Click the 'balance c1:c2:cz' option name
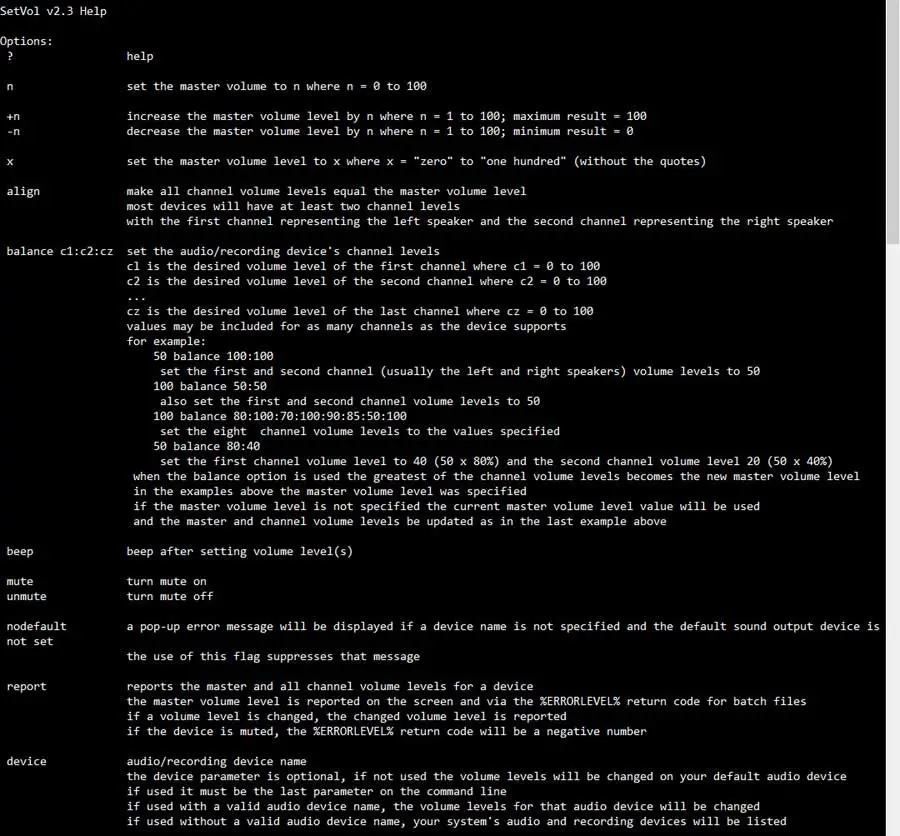The image size is (900, 836). [x=60, y=251]
